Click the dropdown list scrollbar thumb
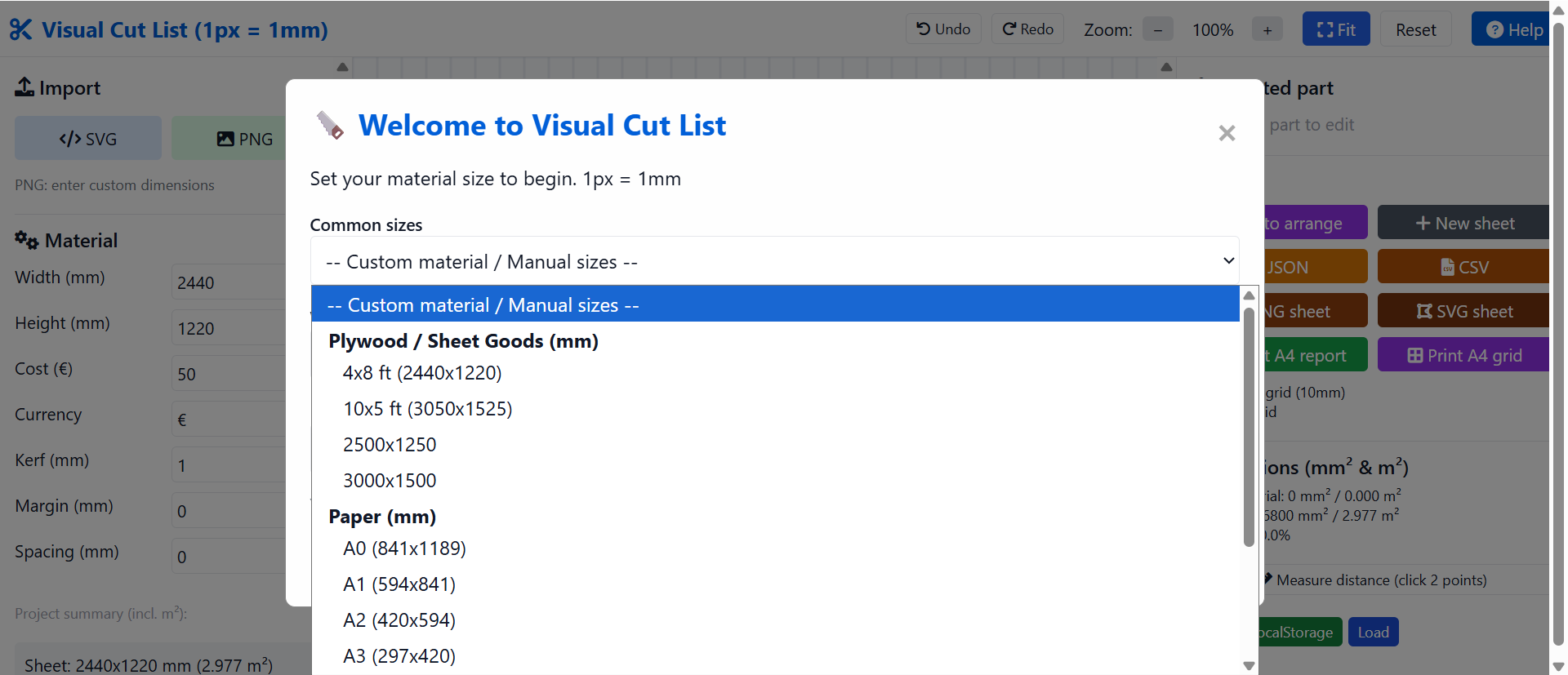The image size is (1568, 675). 1249,426
